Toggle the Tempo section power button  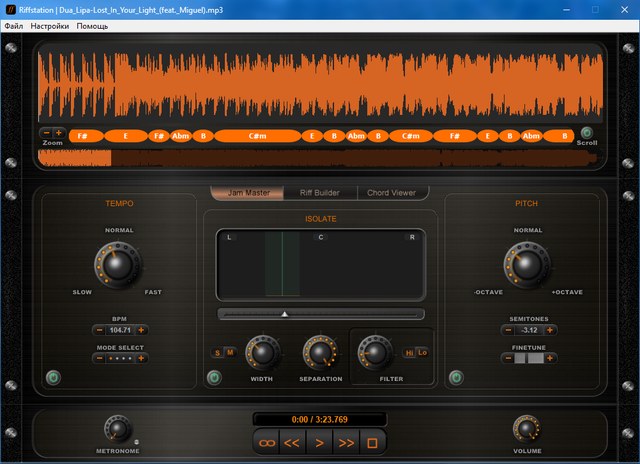coord(53,377)
